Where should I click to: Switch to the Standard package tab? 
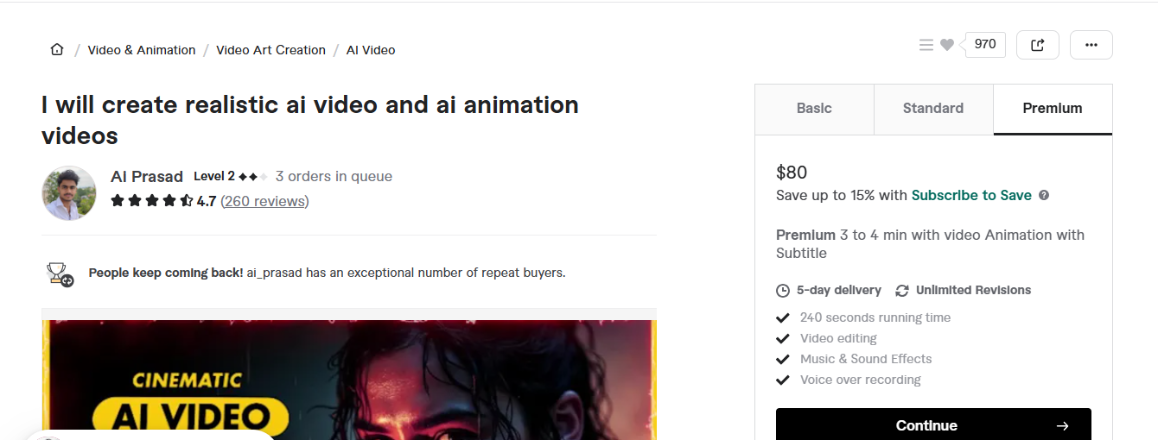pyautogui.click(x=933, y=109)
